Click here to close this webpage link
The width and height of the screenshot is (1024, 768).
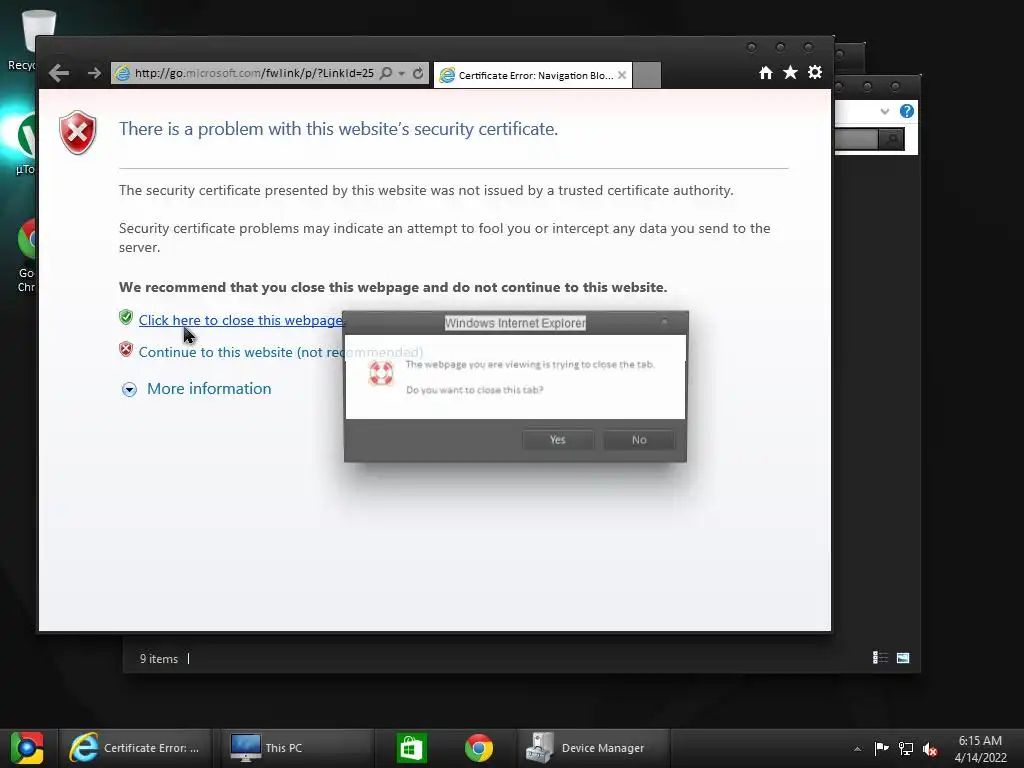point(241,320)
